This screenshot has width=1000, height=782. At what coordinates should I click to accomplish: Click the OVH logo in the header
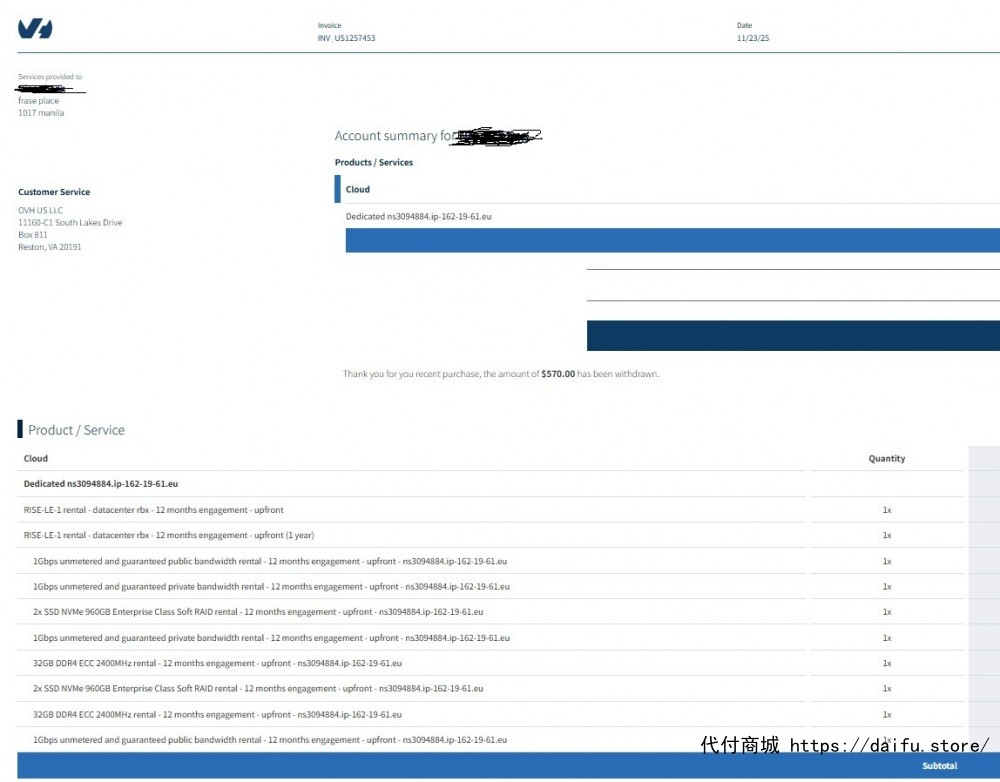tap(35, 29)
